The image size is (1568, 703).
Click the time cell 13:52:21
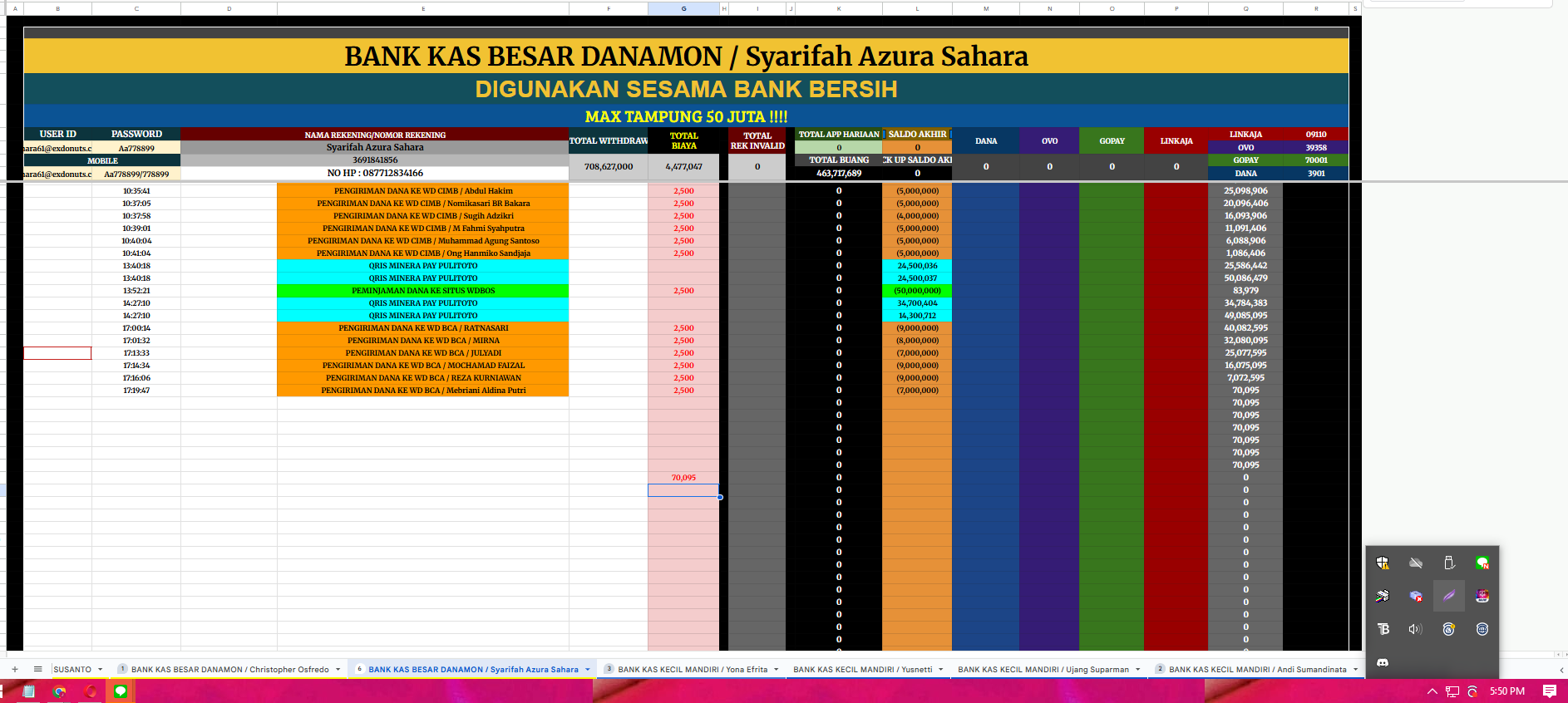click(x=136, y=291)
